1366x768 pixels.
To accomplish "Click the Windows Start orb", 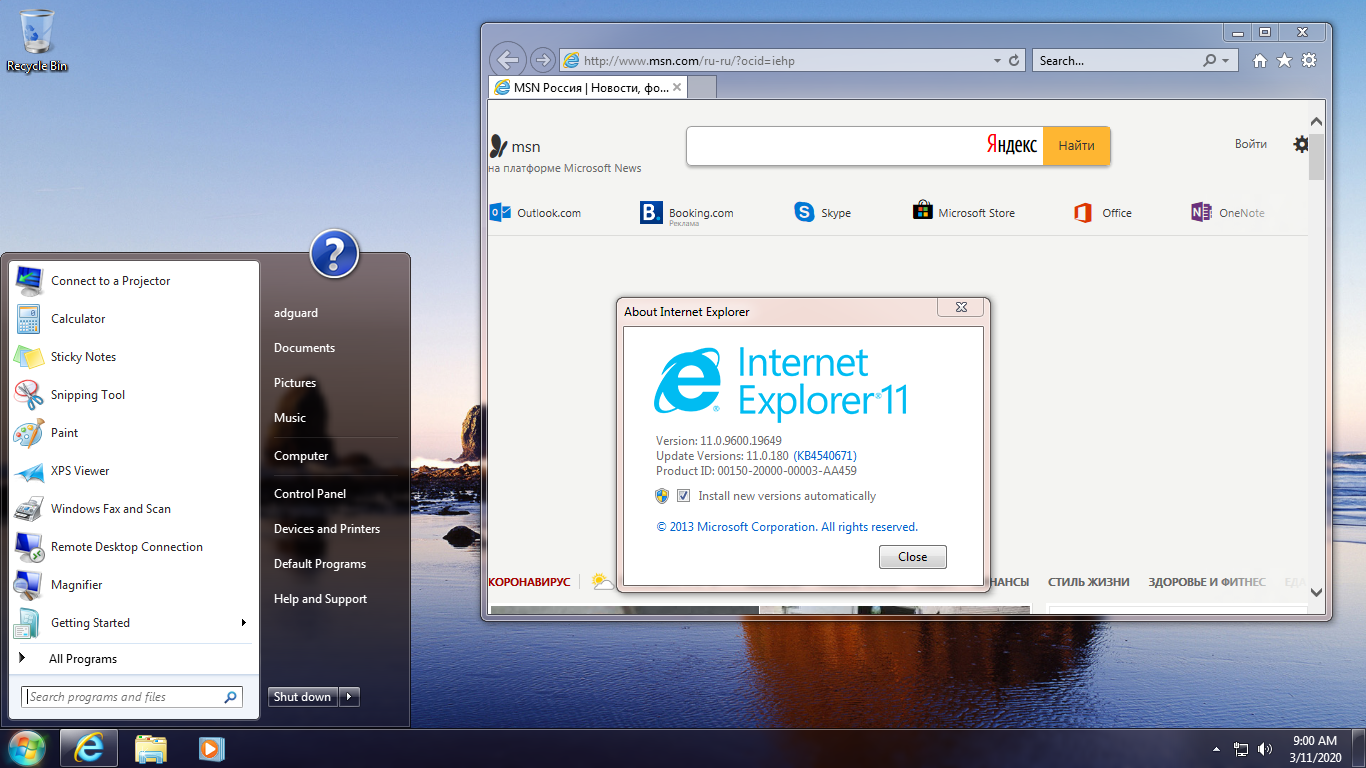I will (27, 748).
